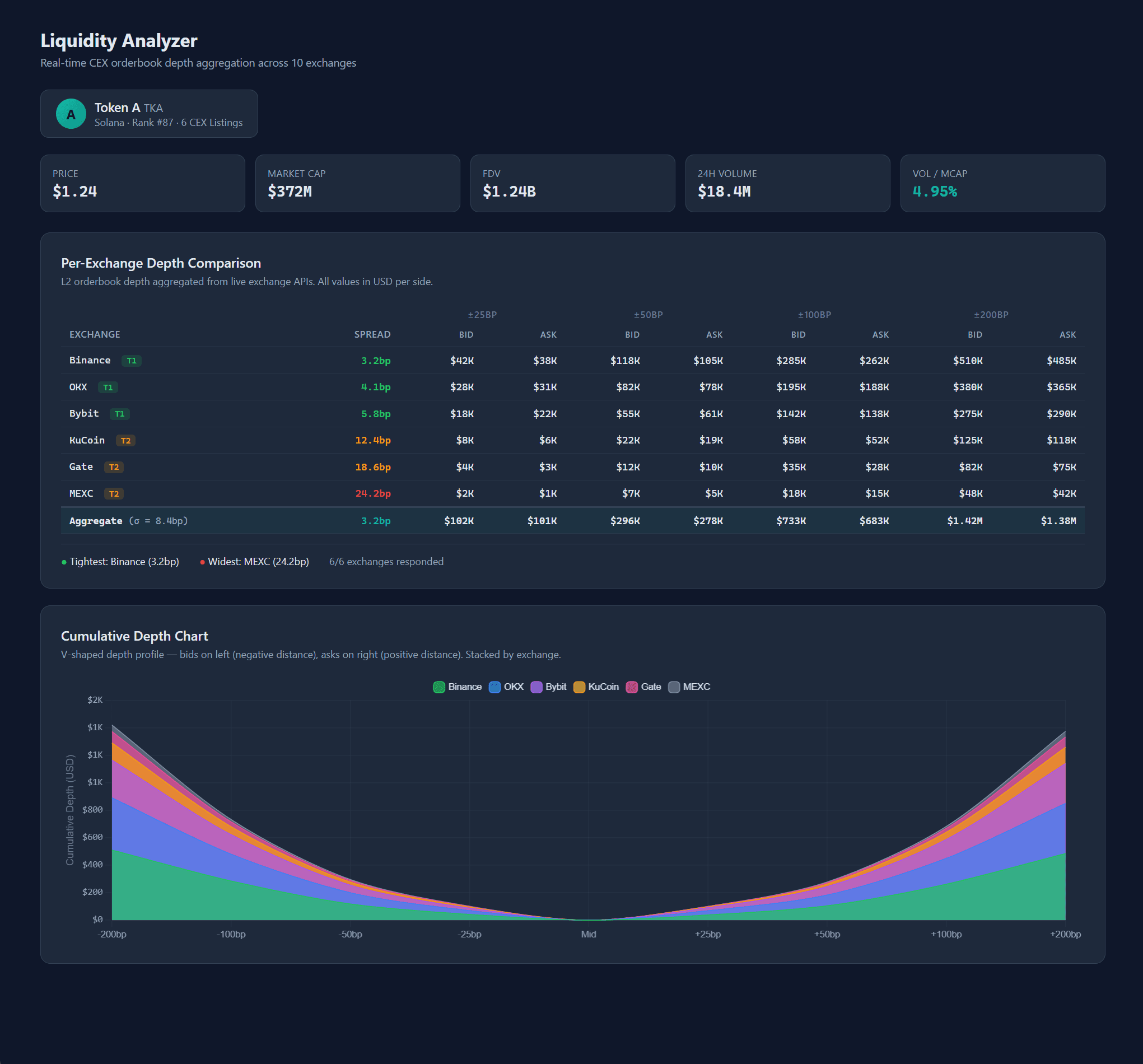
Task: Click the gray MEXC legend icon
Action: click(x=674, y=687)
